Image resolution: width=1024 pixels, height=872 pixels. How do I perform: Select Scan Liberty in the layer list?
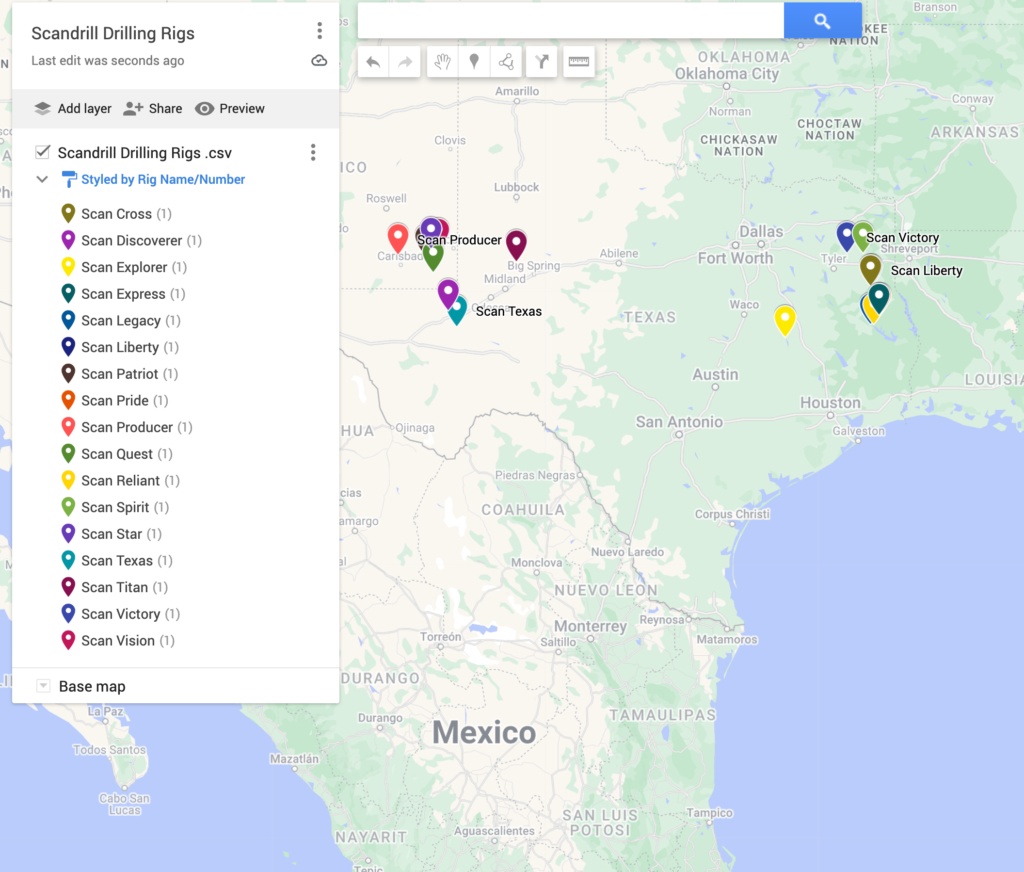point(120,347)
